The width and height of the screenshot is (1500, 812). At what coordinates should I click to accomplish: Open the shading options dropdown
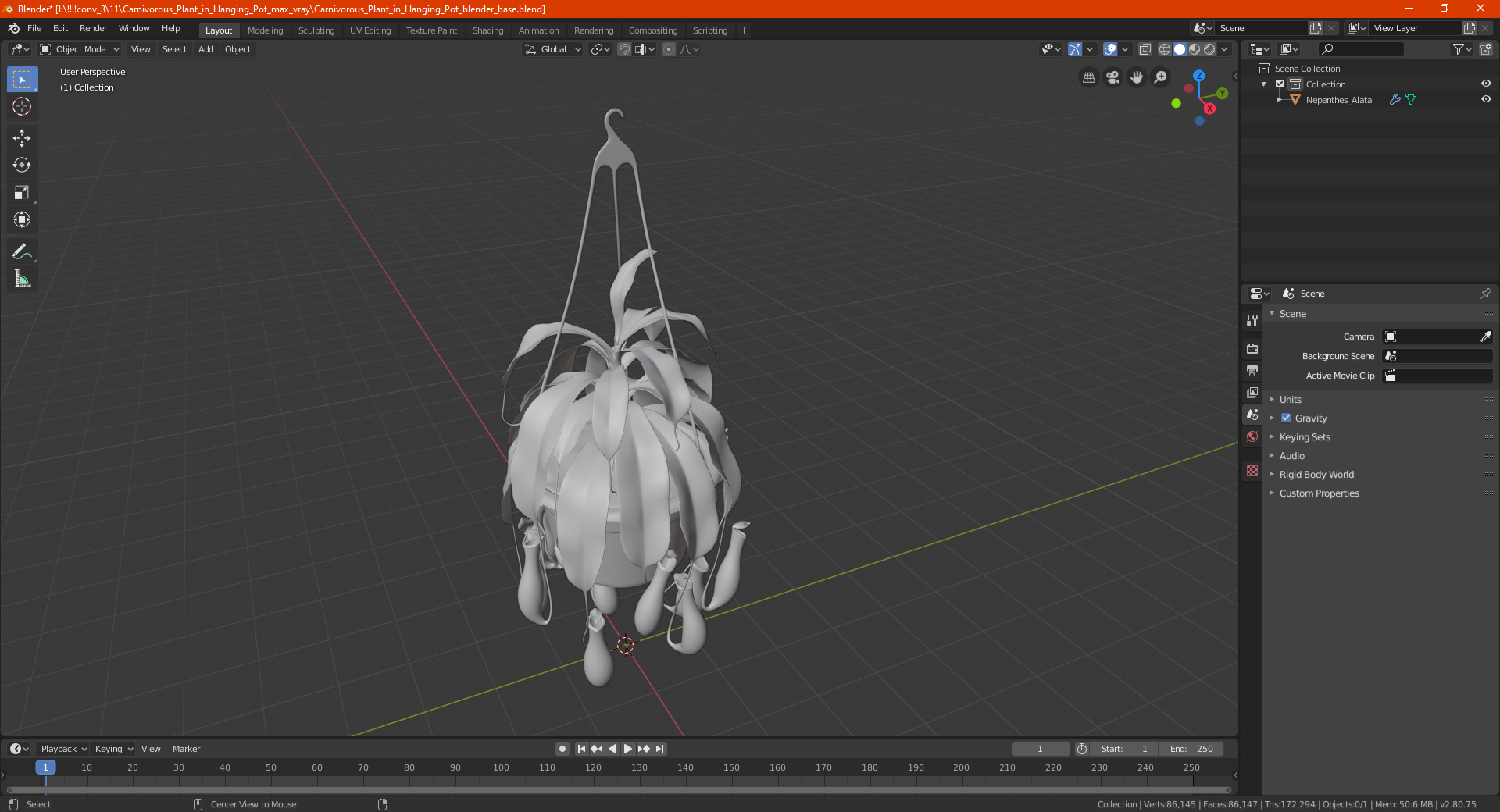coord(1224,49)
